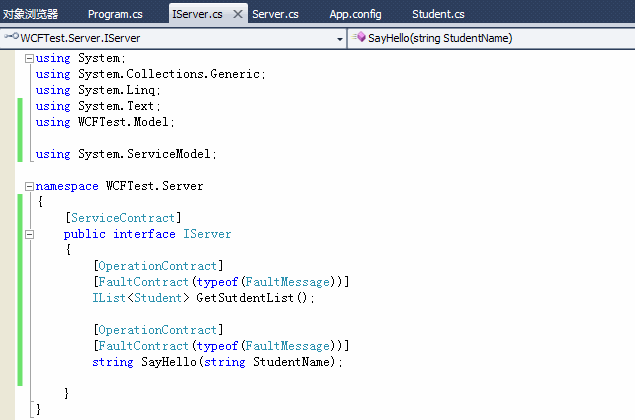
Task: Click the Student type inside IList
Action: [158, 298]
